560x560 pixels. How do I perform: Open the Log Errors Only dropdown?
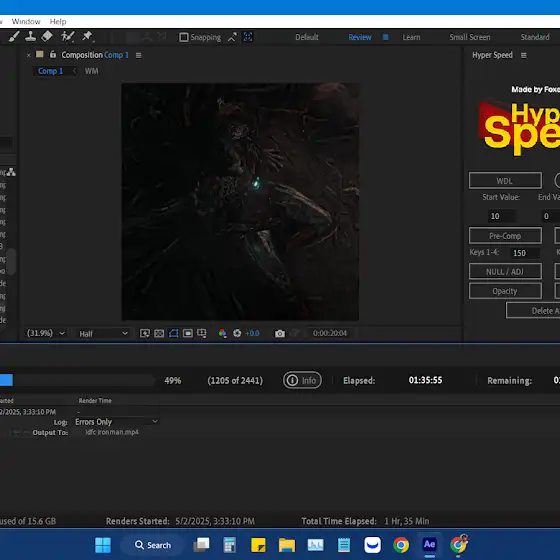pos(116,422)
